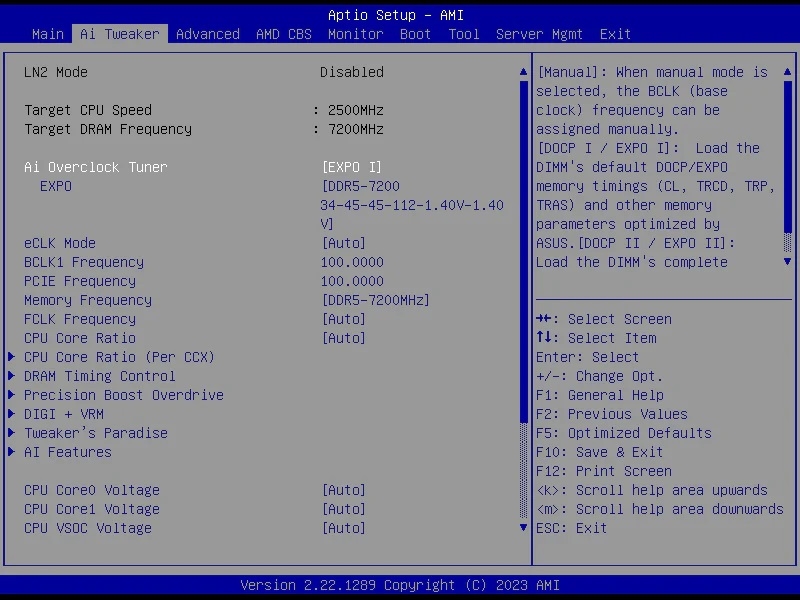Change Ai Overclock Tuner EXPO I value

click(x=351, y=167)
